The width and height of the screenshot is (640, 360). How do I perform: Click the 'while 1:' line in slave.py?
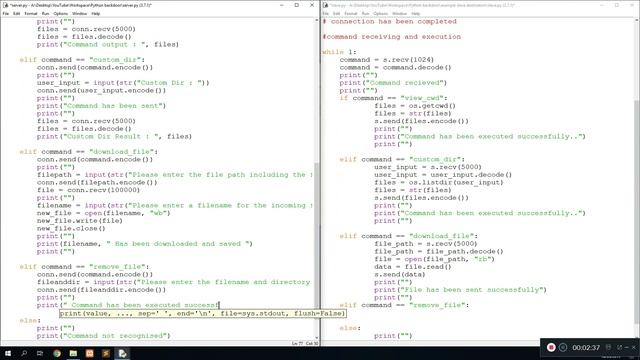(339, 52)
